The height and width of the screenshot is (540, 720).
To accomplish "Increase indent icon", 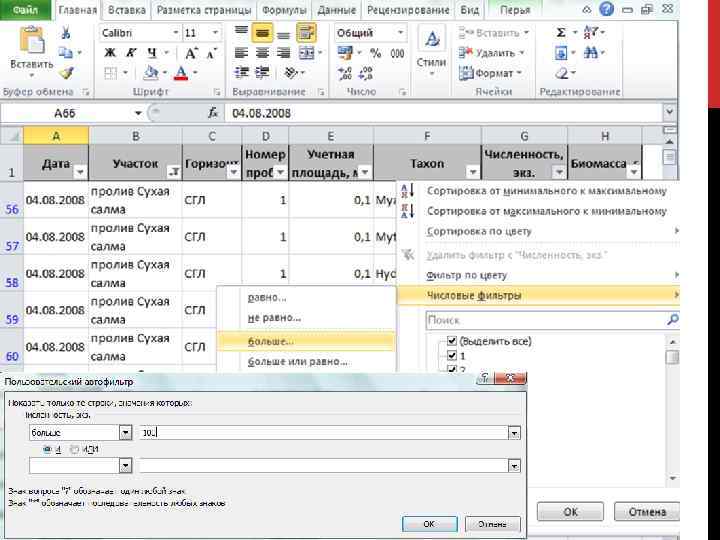I will click(x=262, y=73).
